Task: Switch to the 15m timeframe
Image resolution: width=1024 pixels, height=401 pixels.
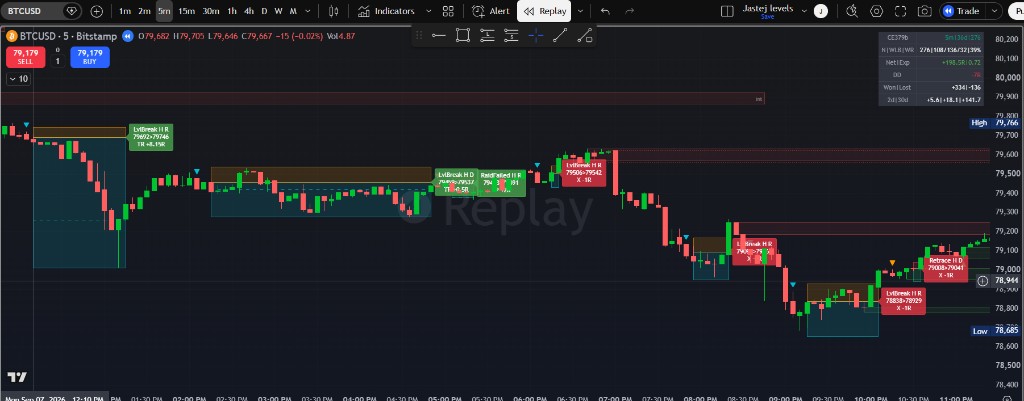Action: (187, 11)
